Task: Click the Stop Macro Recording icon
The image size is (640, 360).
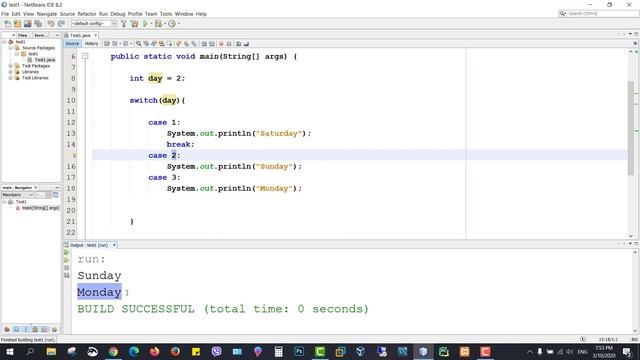Action: coord(229,44)
